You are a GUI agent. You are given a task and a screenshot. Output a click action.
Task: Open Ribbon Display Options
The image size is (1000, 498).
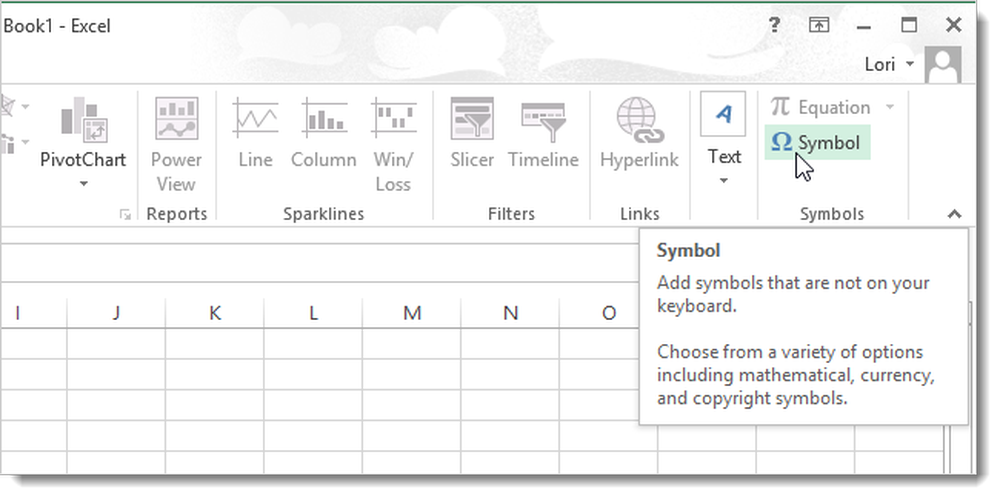click(x=819, y=25)
